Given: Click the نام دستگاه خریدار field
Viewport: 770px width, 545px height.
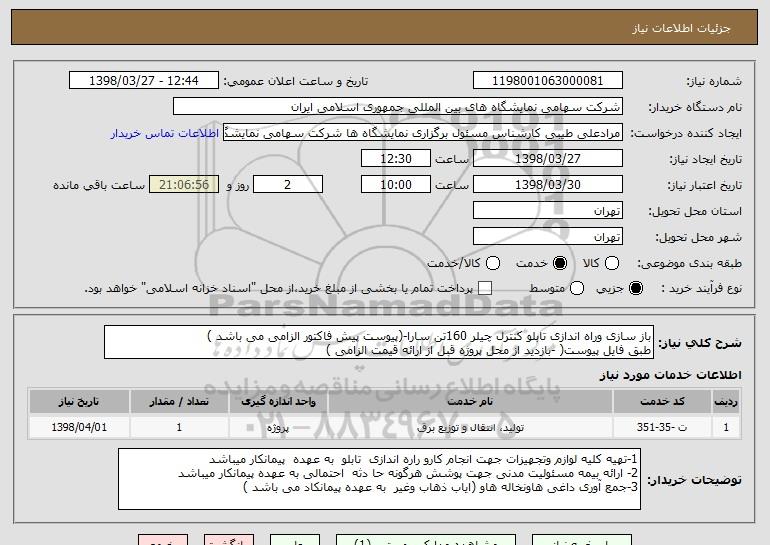Looking at the screenshot, I should [398, 107].
